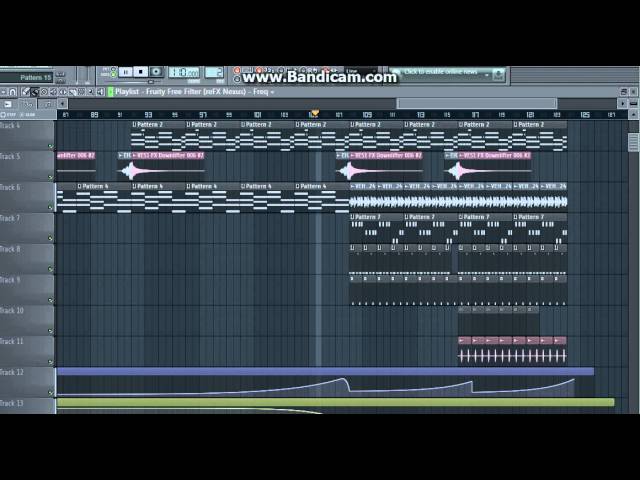Pick the Zoom tool in playlist toolbar
This screenshot has width=640, height=480.
91,92
